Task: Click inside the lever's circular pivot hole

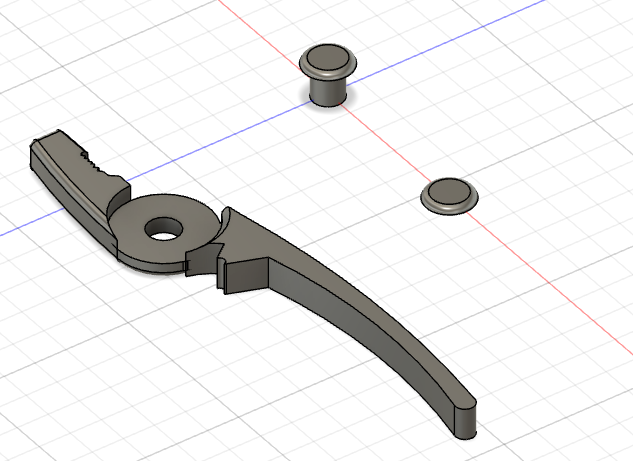Action: point(162,231)
